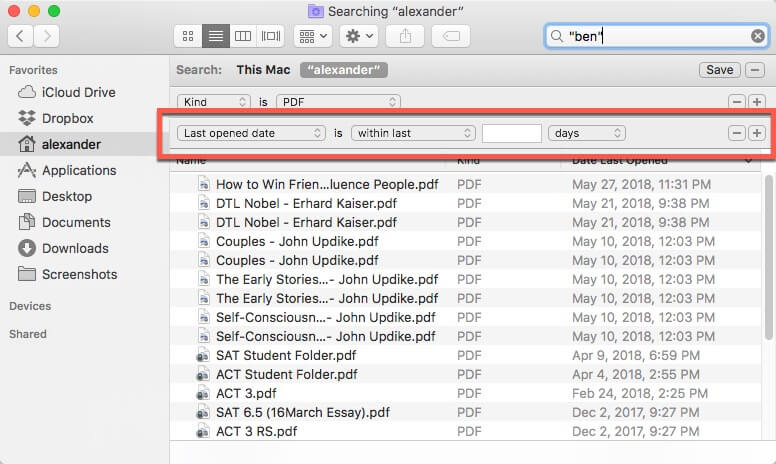Viewport: 776px width, 464px height.
Task: Open the within last dropdown
Action: 413,133
